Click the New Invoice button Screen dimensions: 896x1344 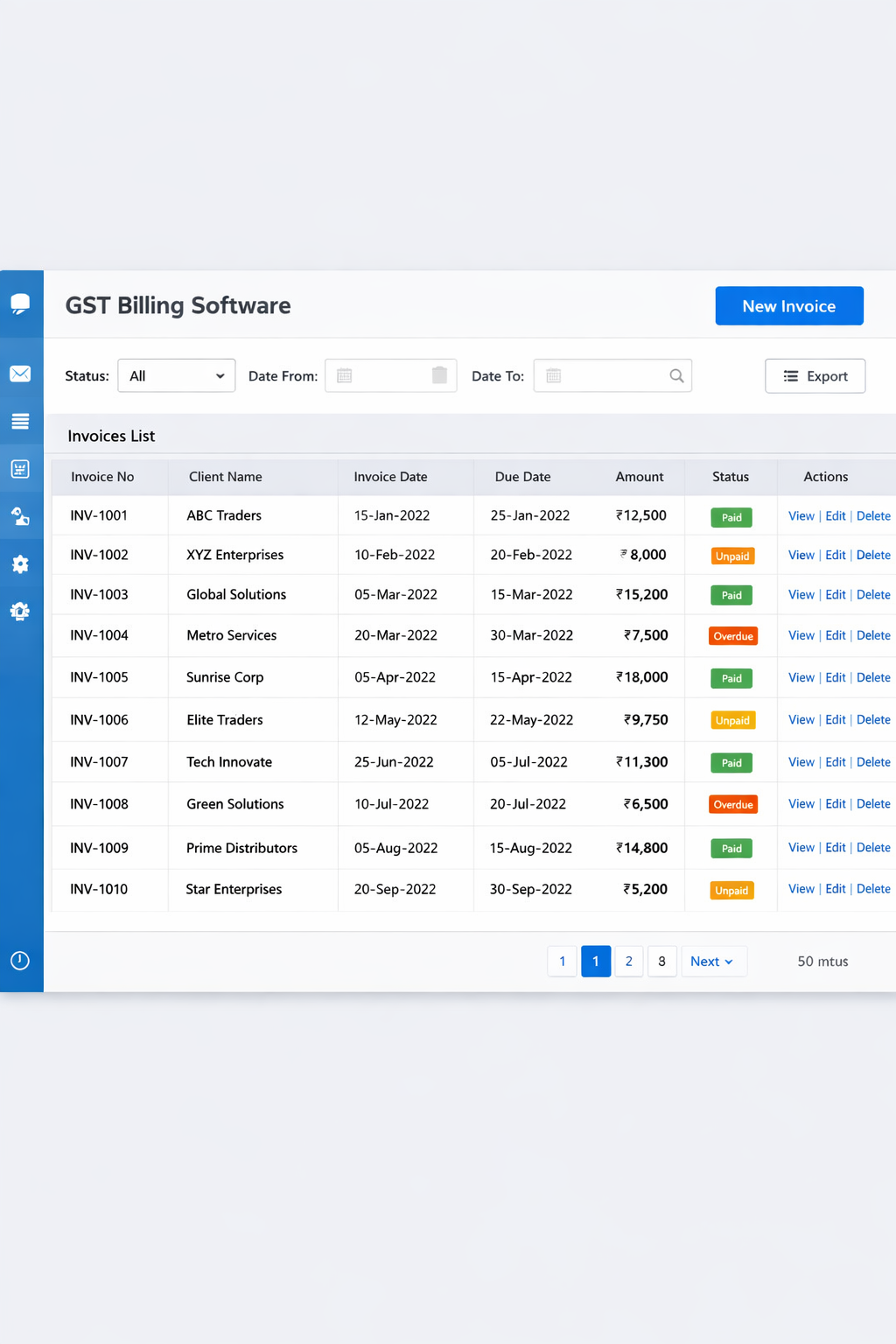tap(788, 305)
